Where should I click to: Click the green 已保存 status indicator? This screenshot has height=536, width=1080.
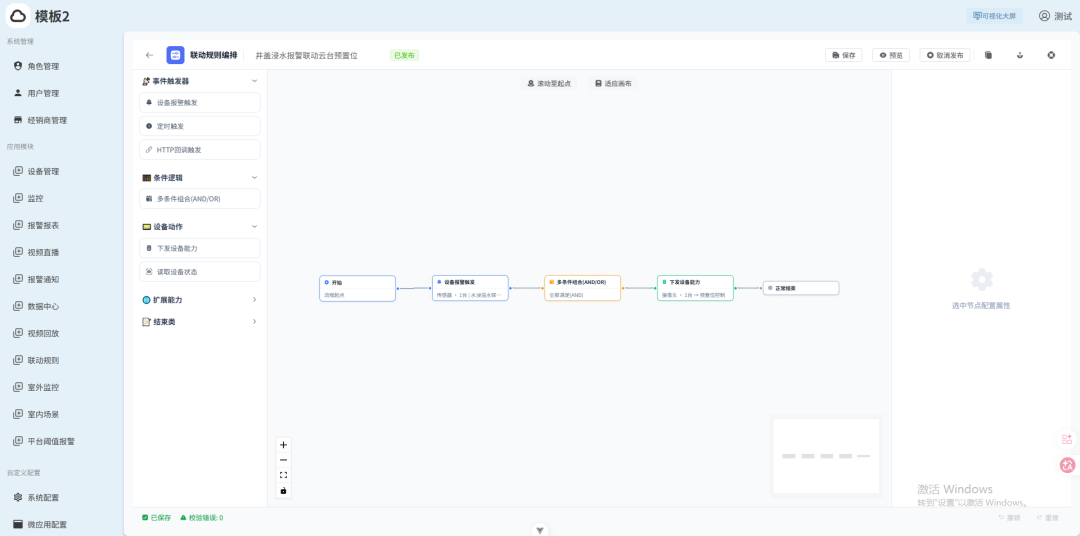click(156, 517)
